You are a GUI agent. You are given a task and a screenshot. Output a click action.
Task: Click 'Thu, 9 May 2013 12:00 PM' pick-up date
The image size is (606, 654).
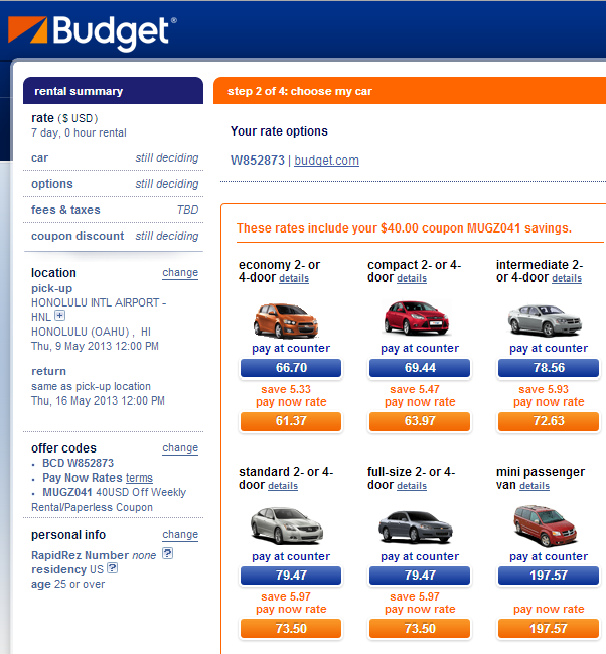(x=95, y=346)
